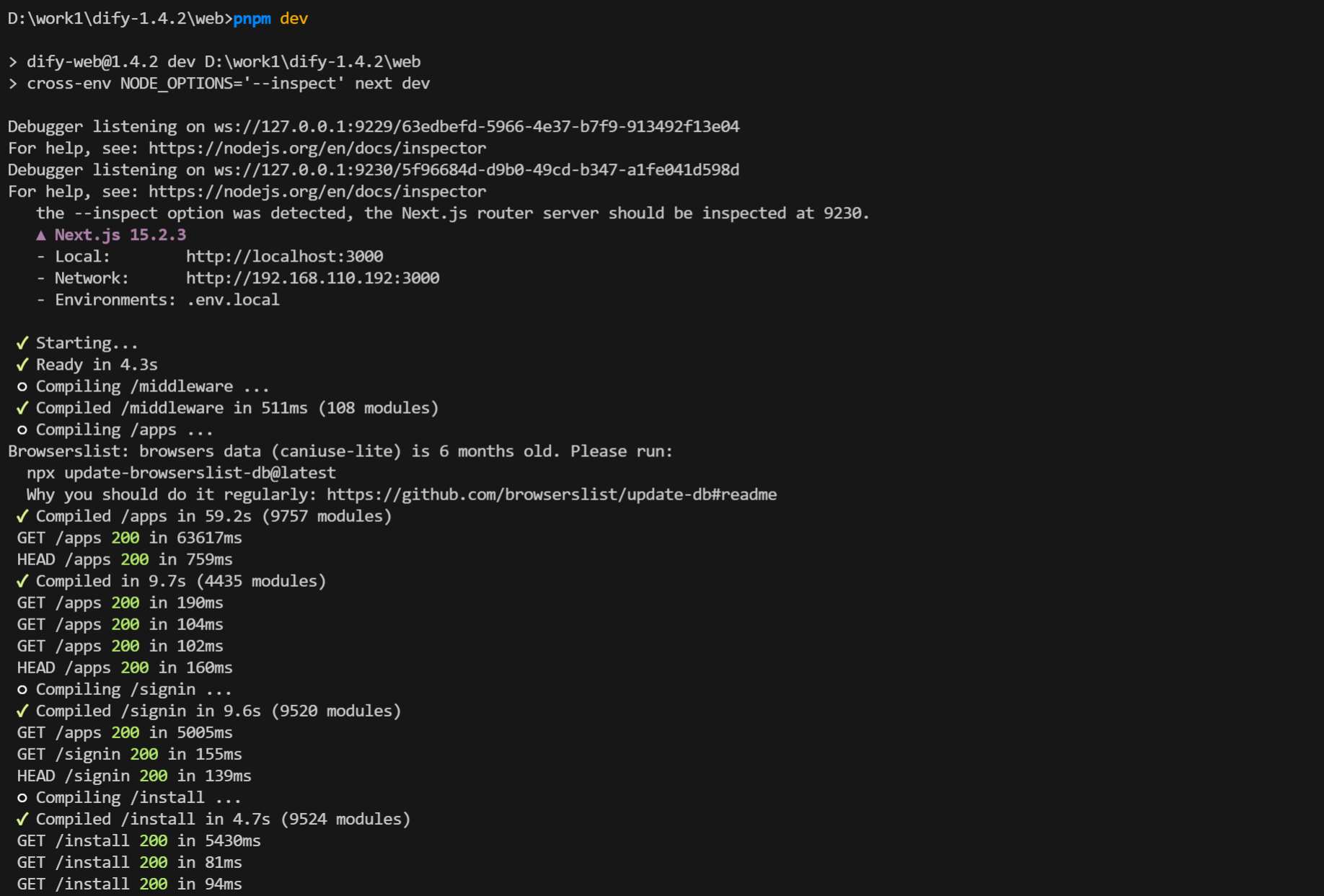The image size is (1324, 896).
Task: Click the 'HEAD /apps 200 in 759ms' line
Action: 125,559
